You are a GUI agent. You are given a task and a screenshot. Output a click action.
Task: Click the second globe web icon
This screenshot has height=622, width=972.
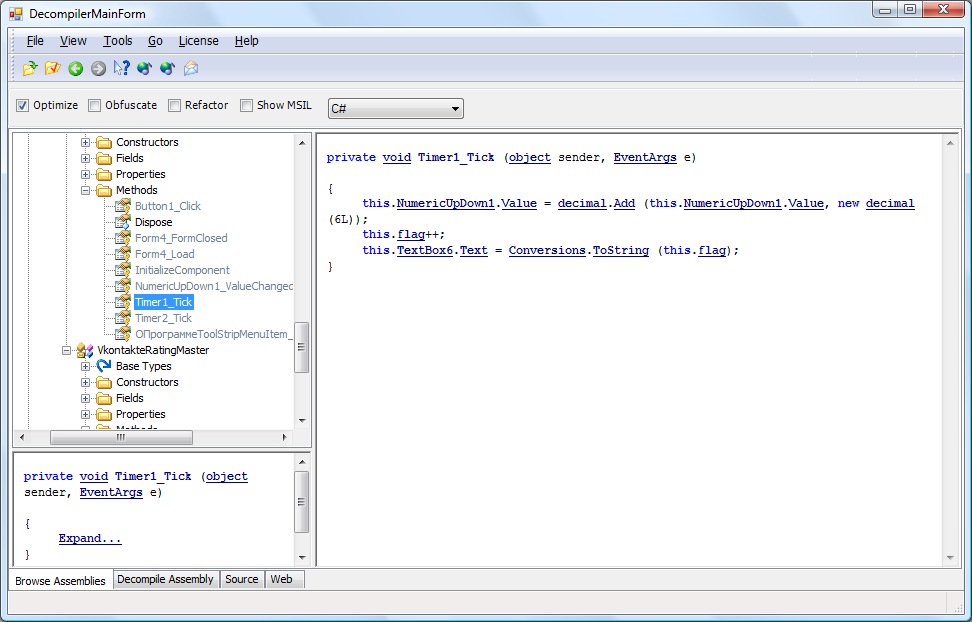167,68
